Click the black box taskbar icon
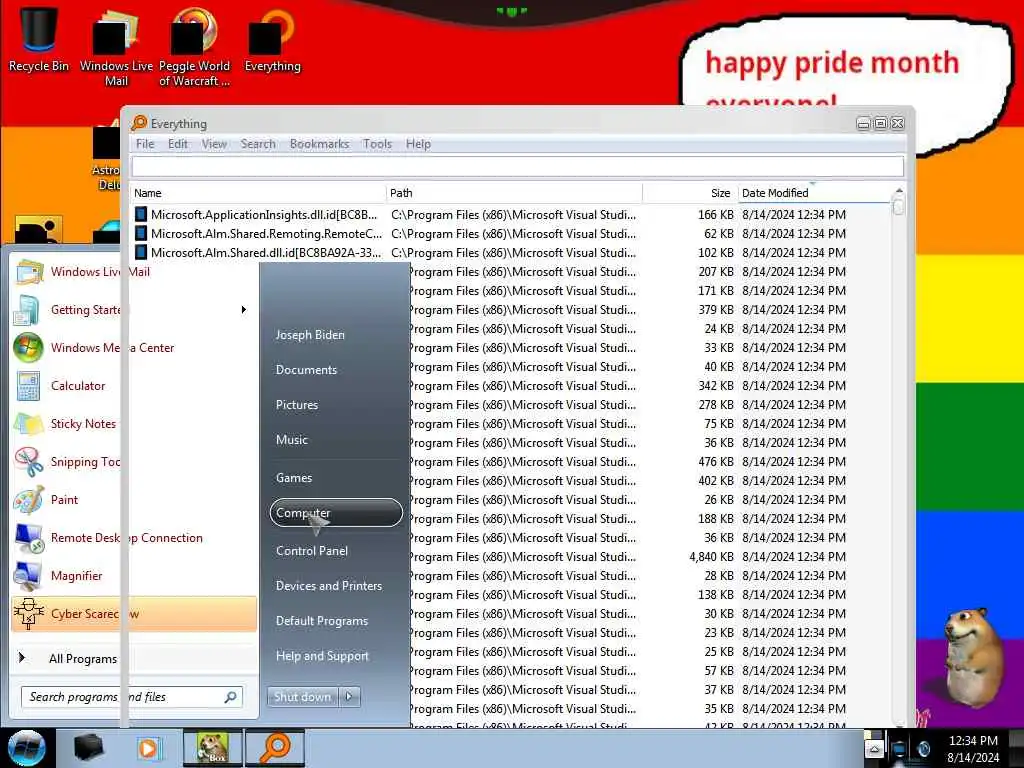This screenshot has width=1024, height=768. (x=88, y=748)
